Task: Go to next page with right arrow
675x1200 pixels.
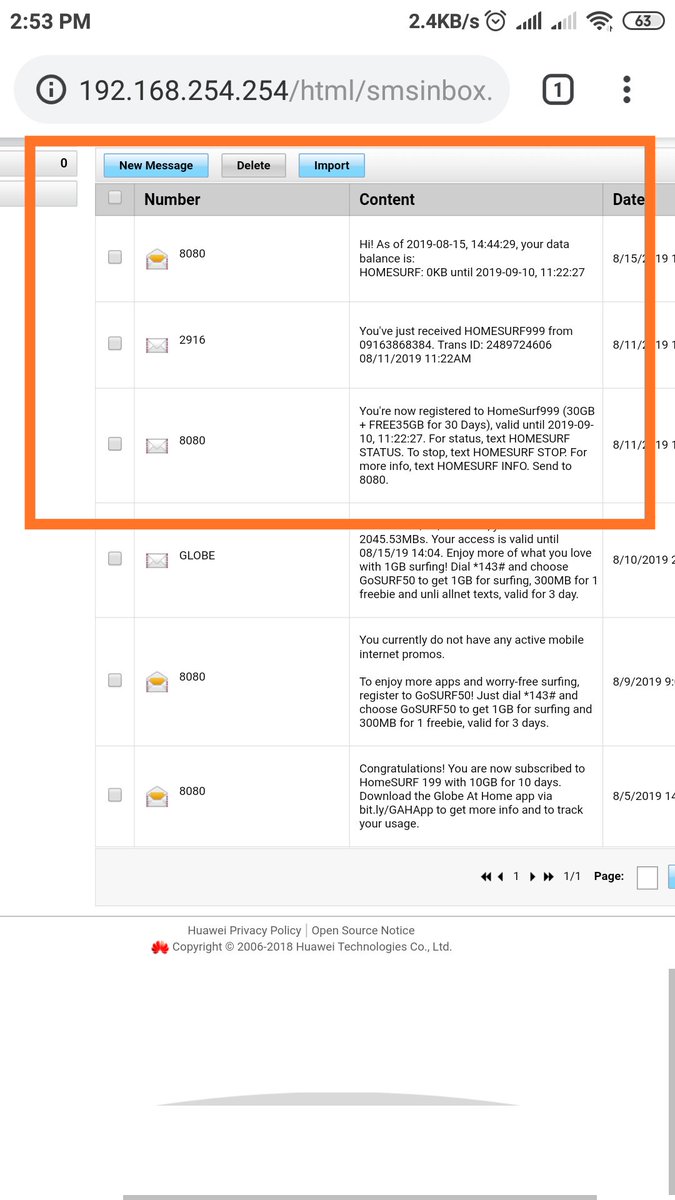Action: [x=533, y=877]
